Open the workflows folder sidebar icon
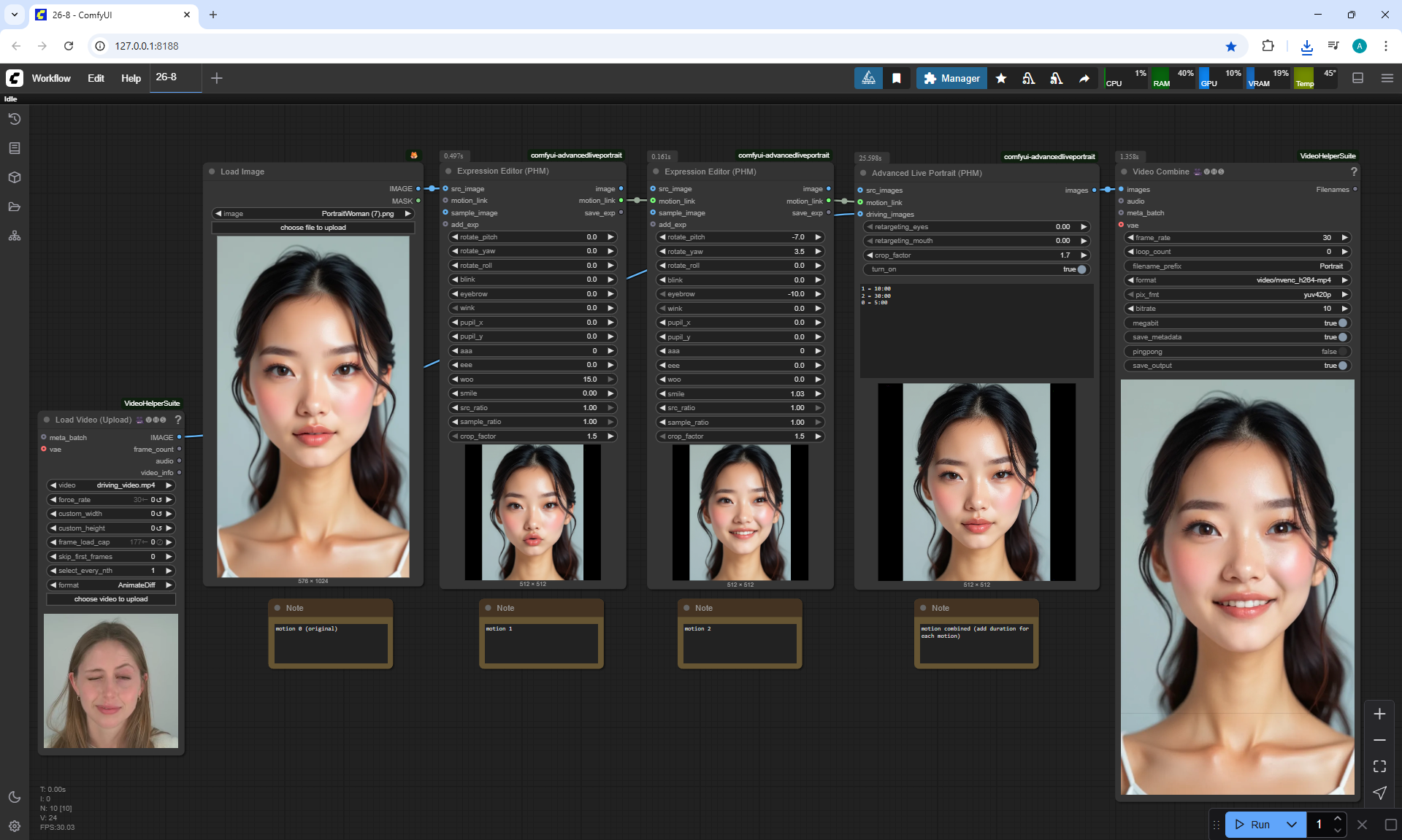Image resolution: width=1402 pixels, height=840 pixels. click(15, 207)
